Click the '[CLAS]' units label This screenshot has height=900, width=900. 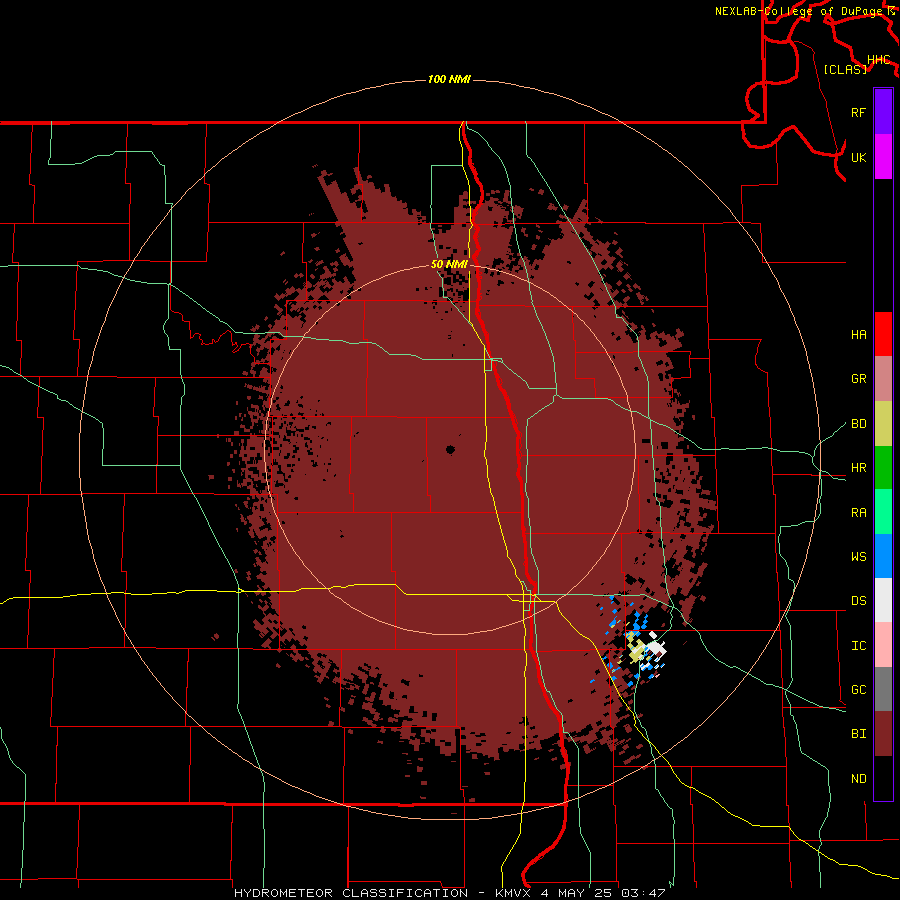(845, 69)
